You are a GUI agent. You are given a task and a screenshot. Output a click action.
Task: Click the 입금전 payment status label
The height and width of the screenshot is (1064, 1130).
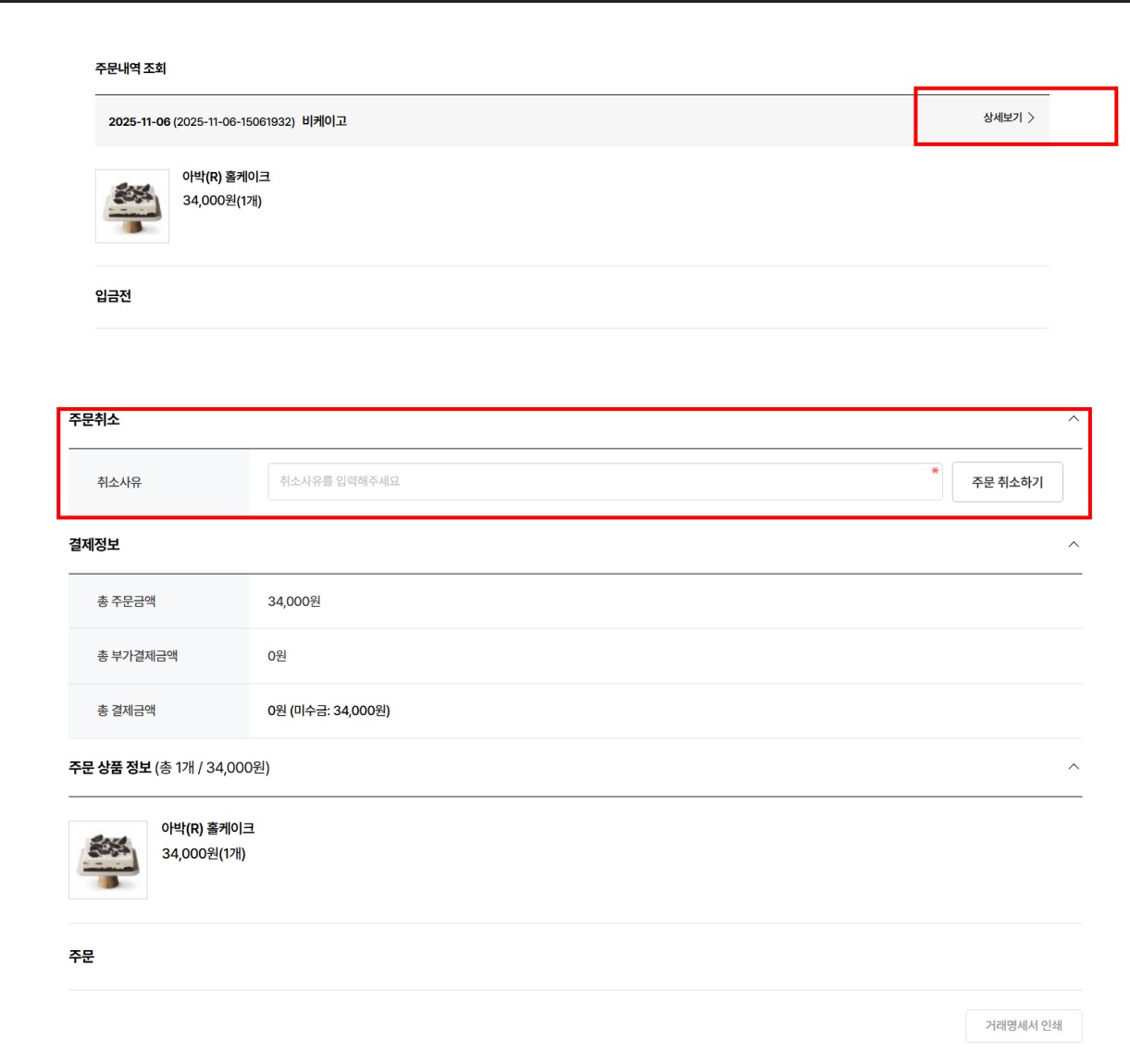113,296
